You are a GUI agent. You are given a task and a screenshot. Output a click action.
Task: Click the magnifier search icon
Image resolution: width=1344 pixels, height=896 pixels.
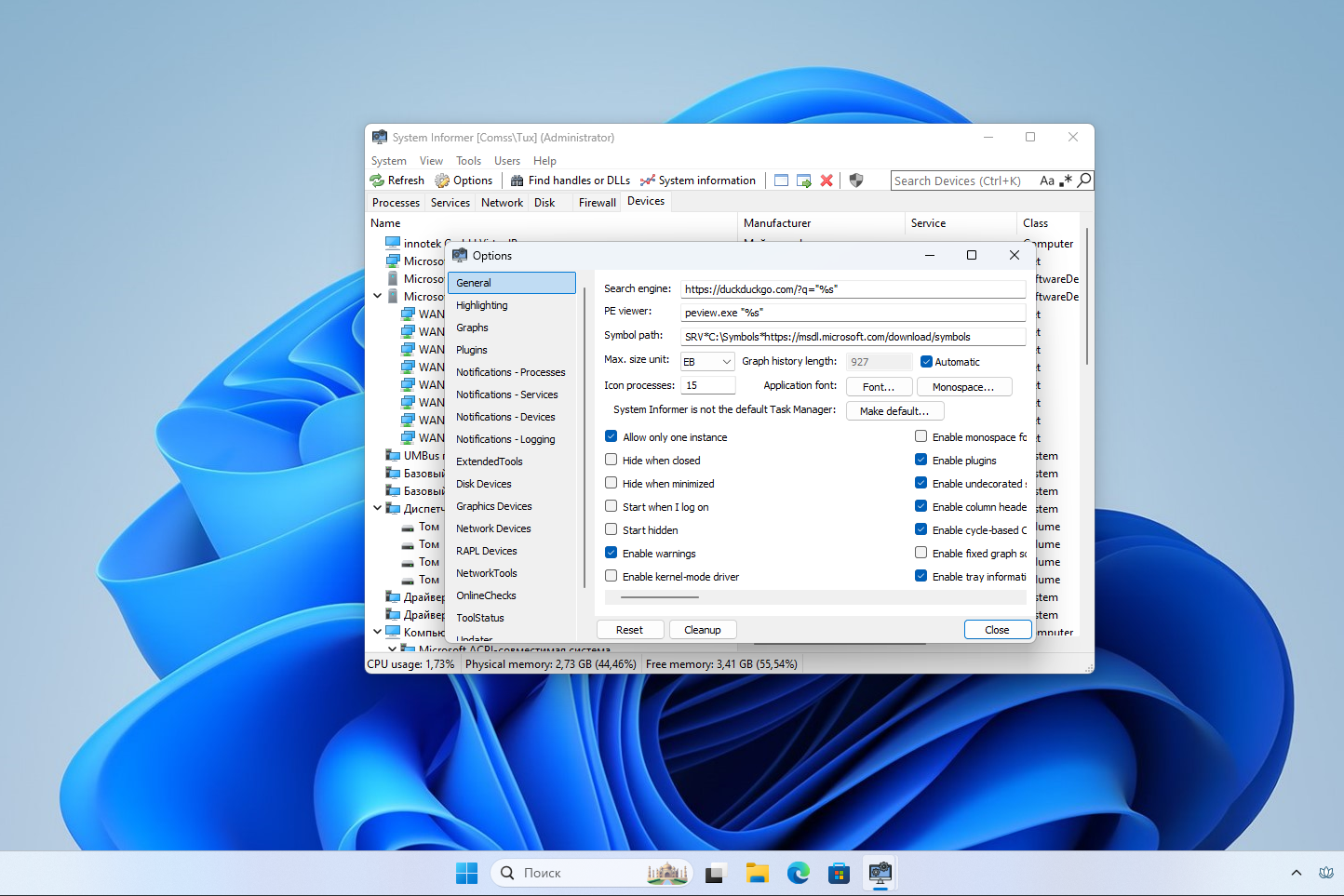coord(1084,181)
